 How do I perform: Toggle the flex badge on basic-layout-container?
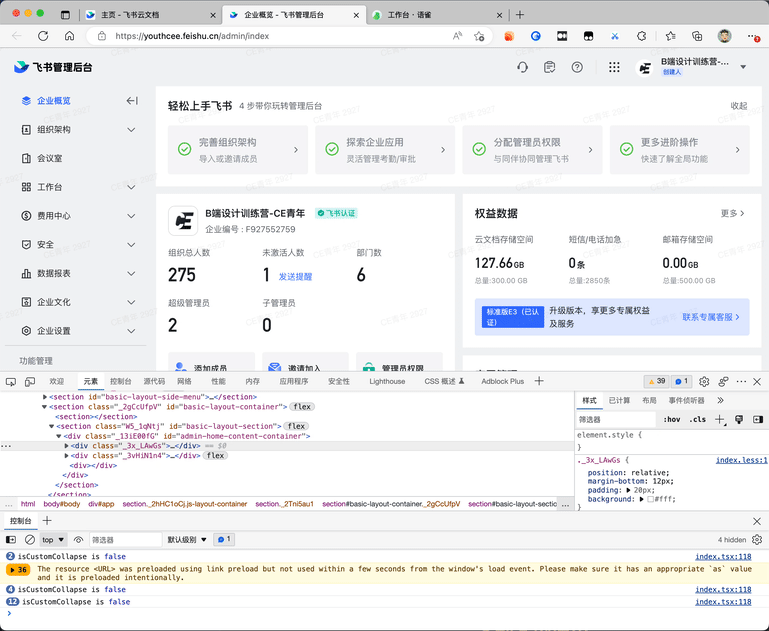tap(302, 406)
